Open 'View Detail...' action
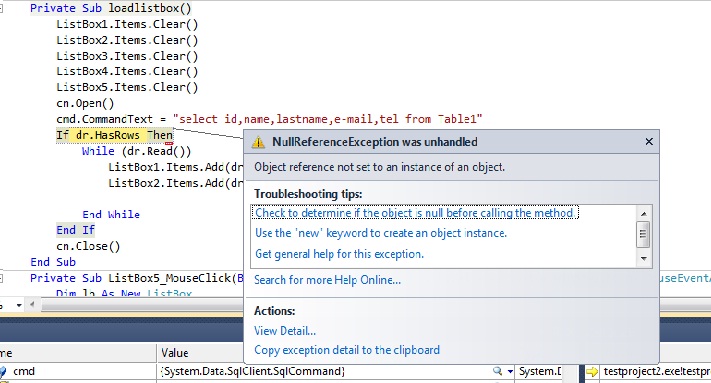711x383 pixels. (285, 331)
